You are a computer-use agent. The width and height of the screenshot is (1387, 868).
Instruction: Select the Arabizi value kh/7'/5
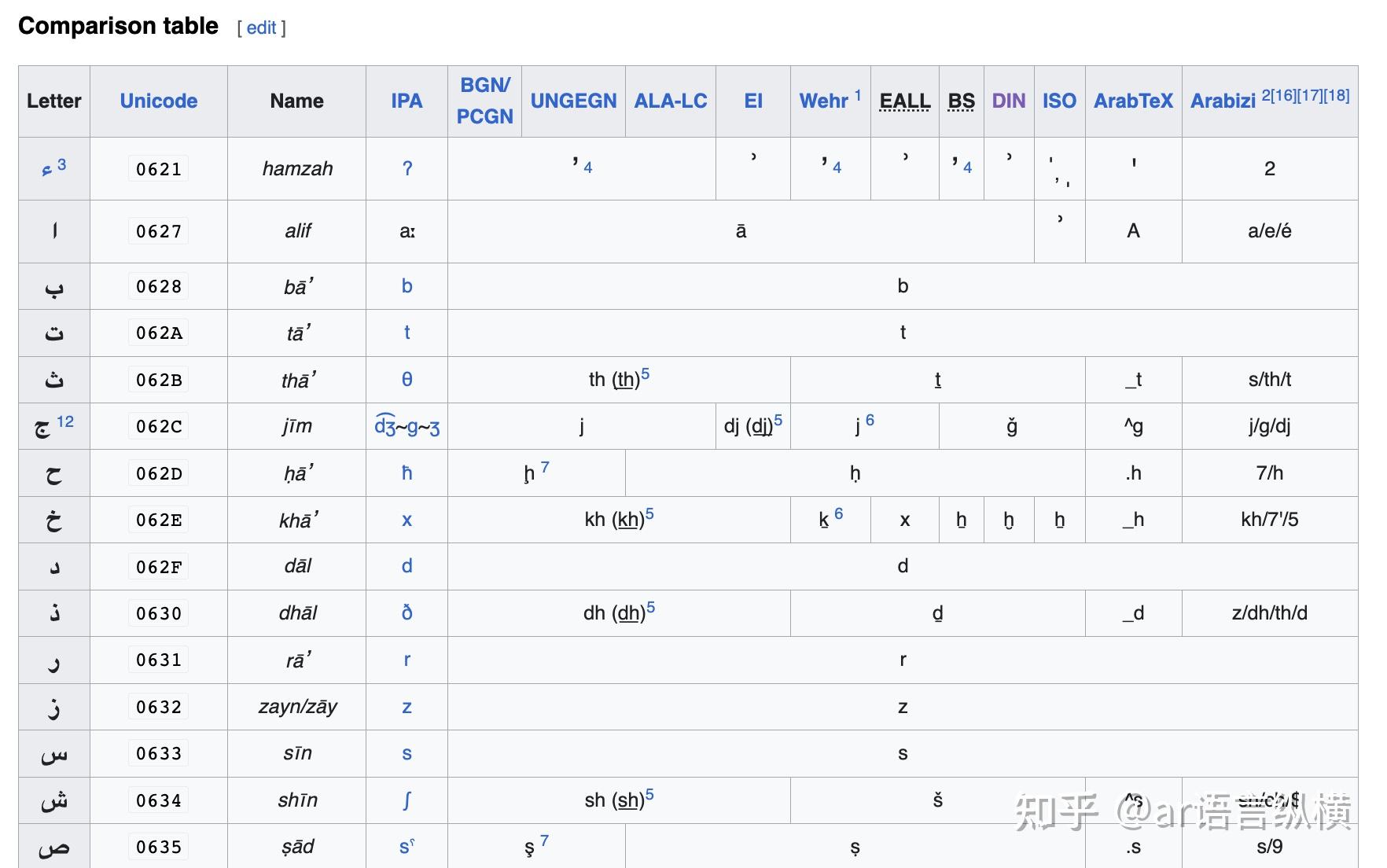tap(1270, 520)
